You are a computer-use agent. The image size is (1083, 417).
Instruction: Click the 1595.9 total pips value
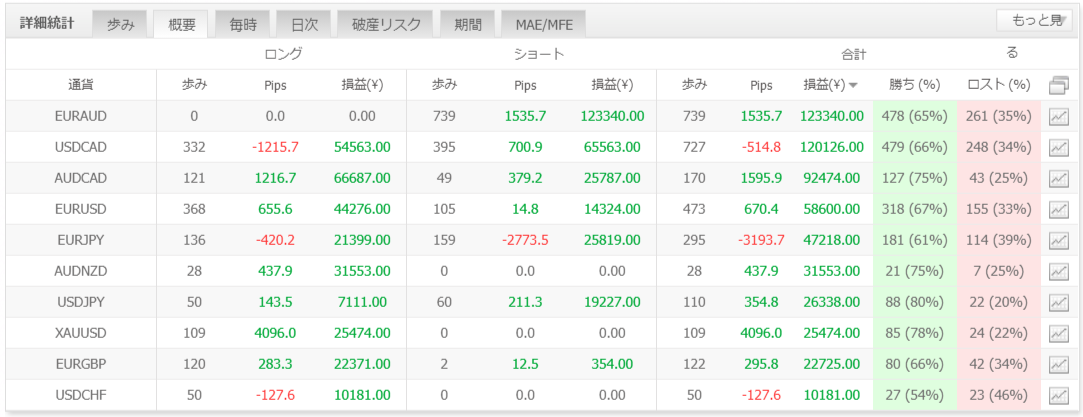(762, 178)
